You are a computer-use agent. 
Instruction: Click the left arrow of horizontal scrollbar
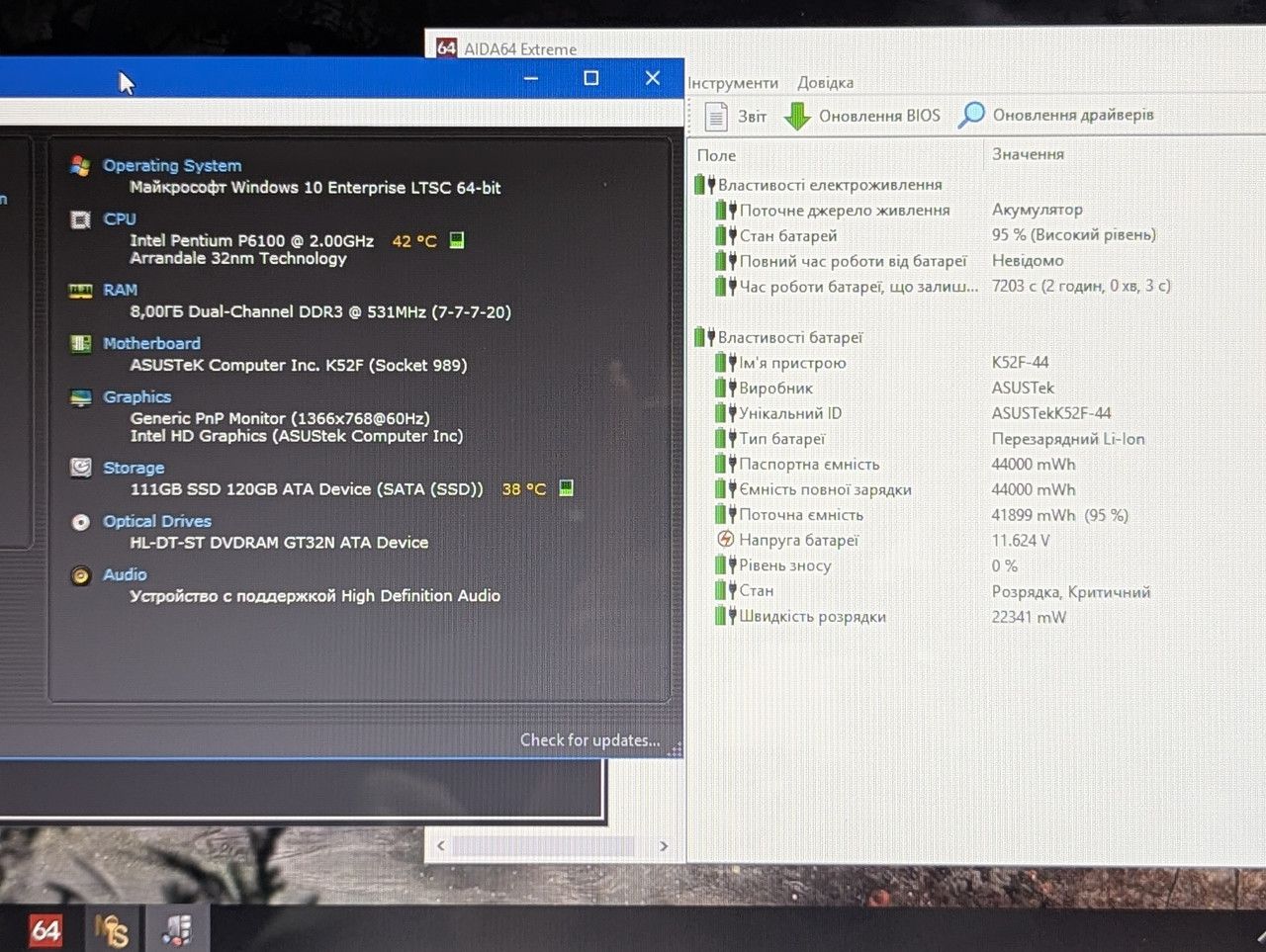[441, 846]
